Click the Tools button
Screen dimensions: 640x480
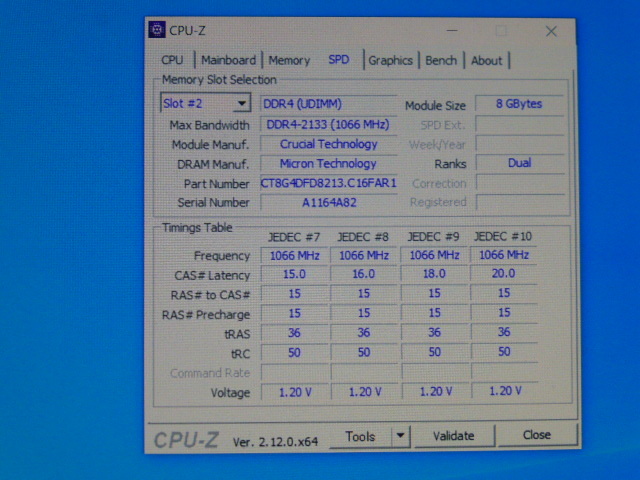[x=360, y=436]
